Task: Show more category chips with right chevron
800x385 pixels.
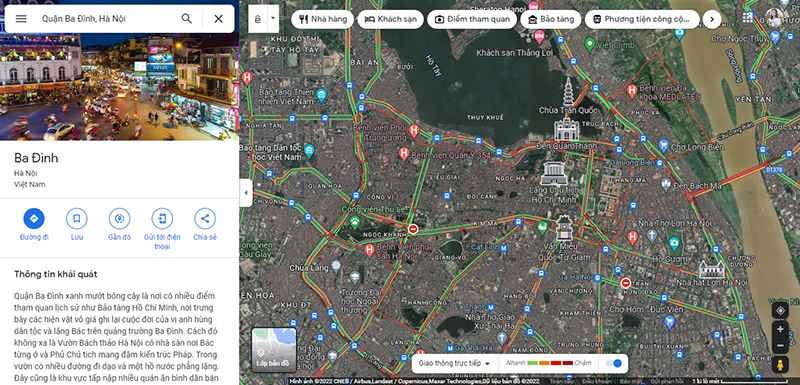Action: [712, 19]
